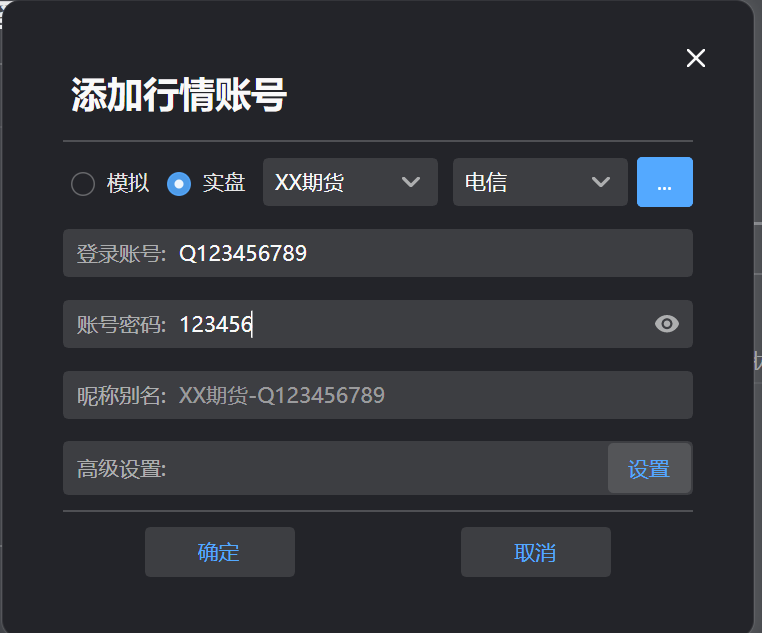762x633 pixels.
Task: Click the 昵称别名 label text
Action: 121,396
